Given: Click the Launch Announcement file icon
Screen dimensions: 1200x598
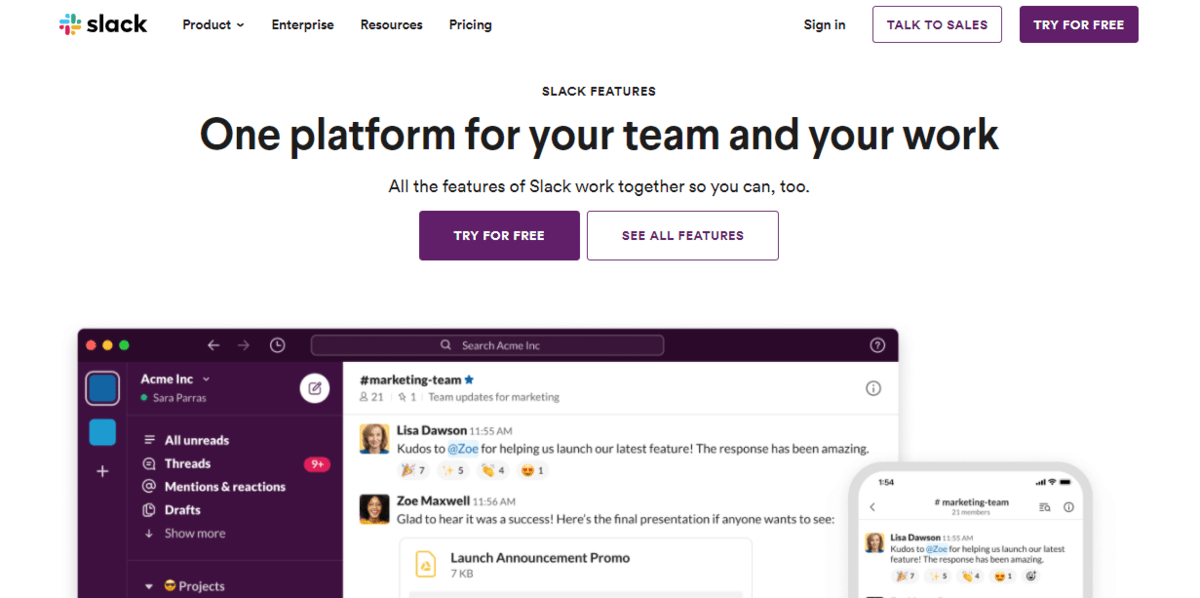Looking at the screenshot, I should tap(426, 565).
